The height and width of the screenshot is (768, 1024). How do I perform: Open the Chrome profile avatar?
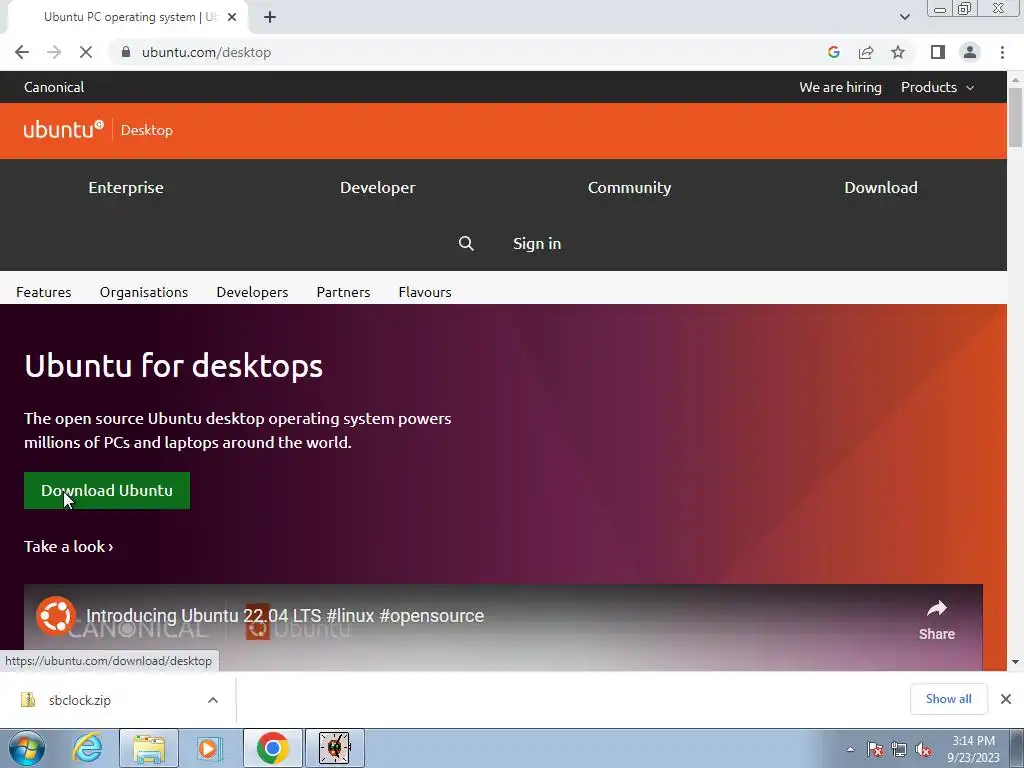pos(970,52)
